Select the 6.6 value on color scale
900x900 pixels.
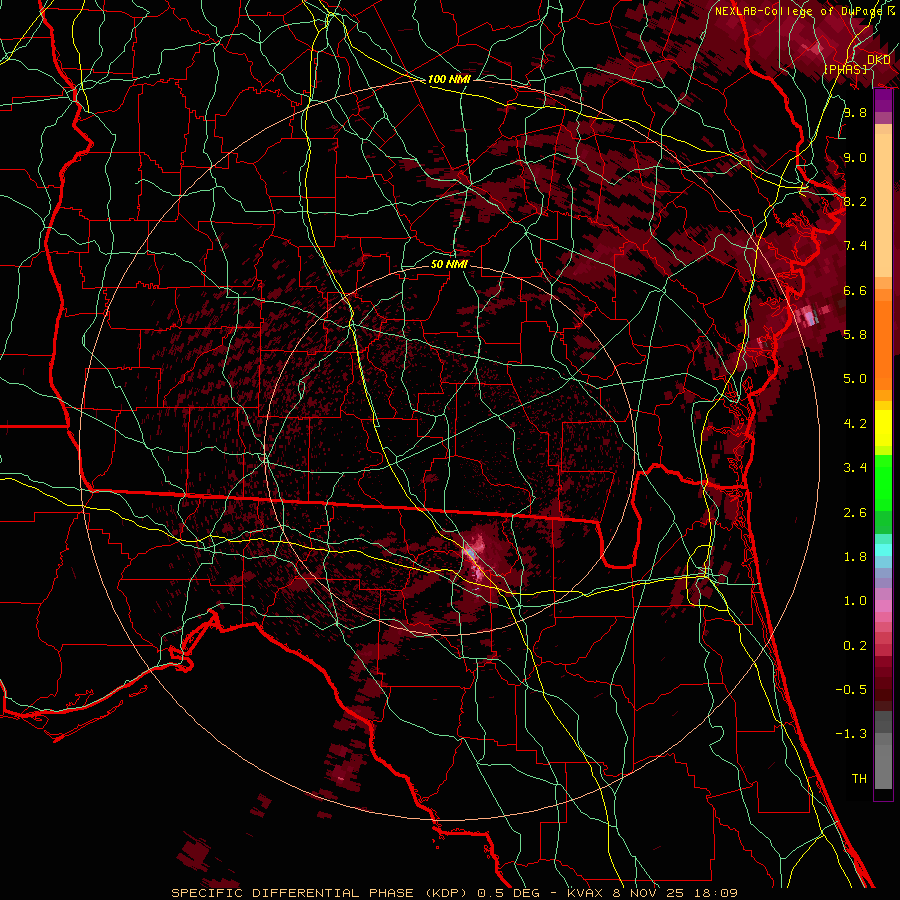(855, 290)
